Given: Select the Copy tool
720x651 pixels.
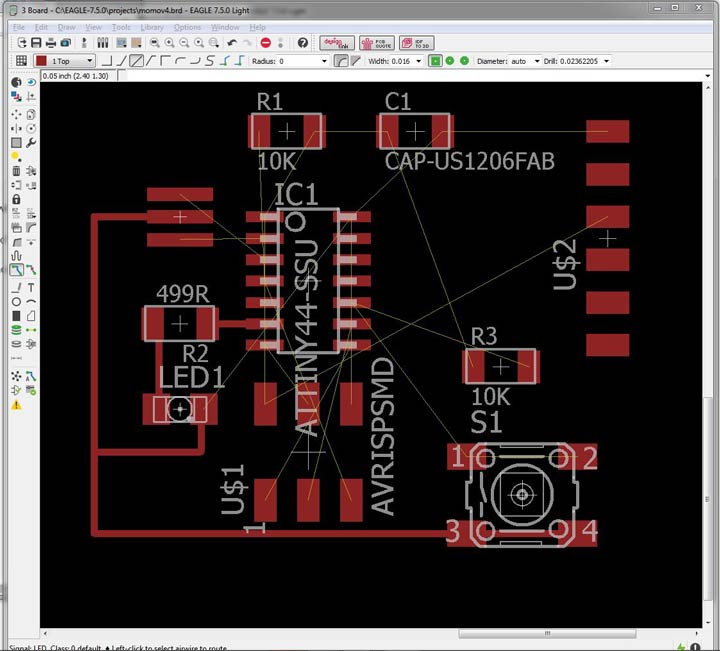Looking at the screenshot, I should point(31,114).
